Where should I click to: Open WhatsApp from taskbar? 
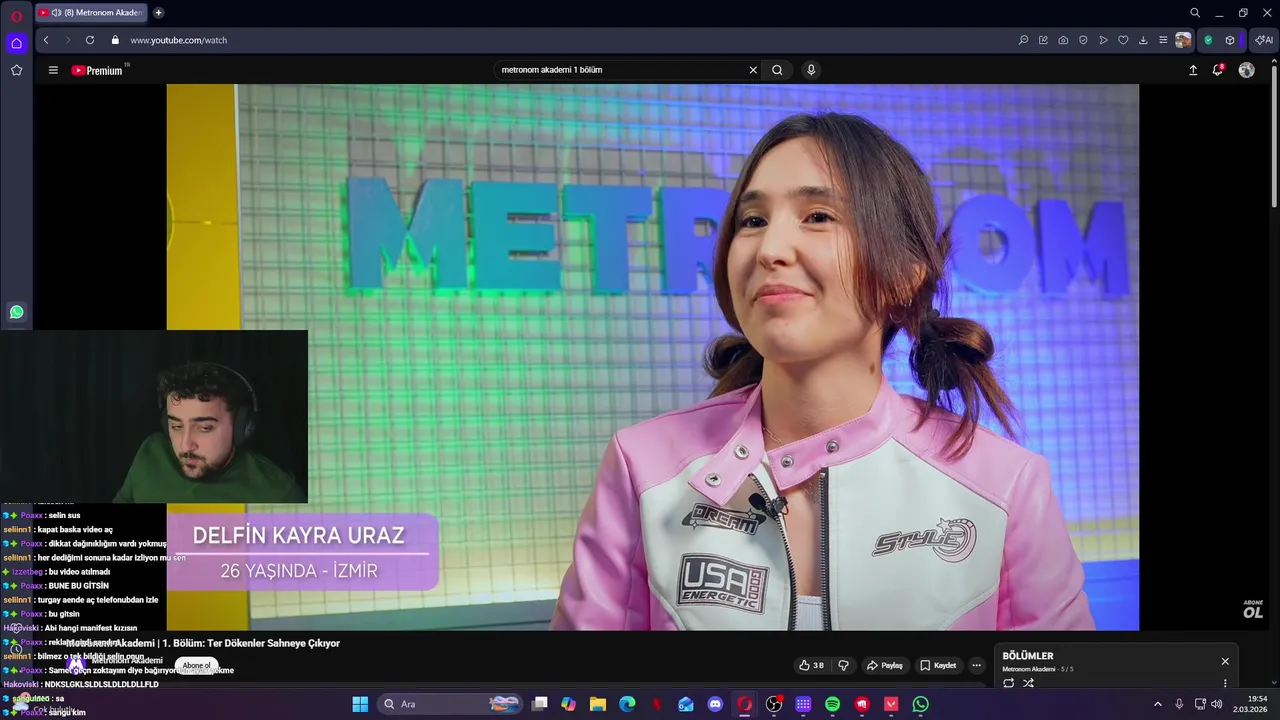tap(920, 704)
